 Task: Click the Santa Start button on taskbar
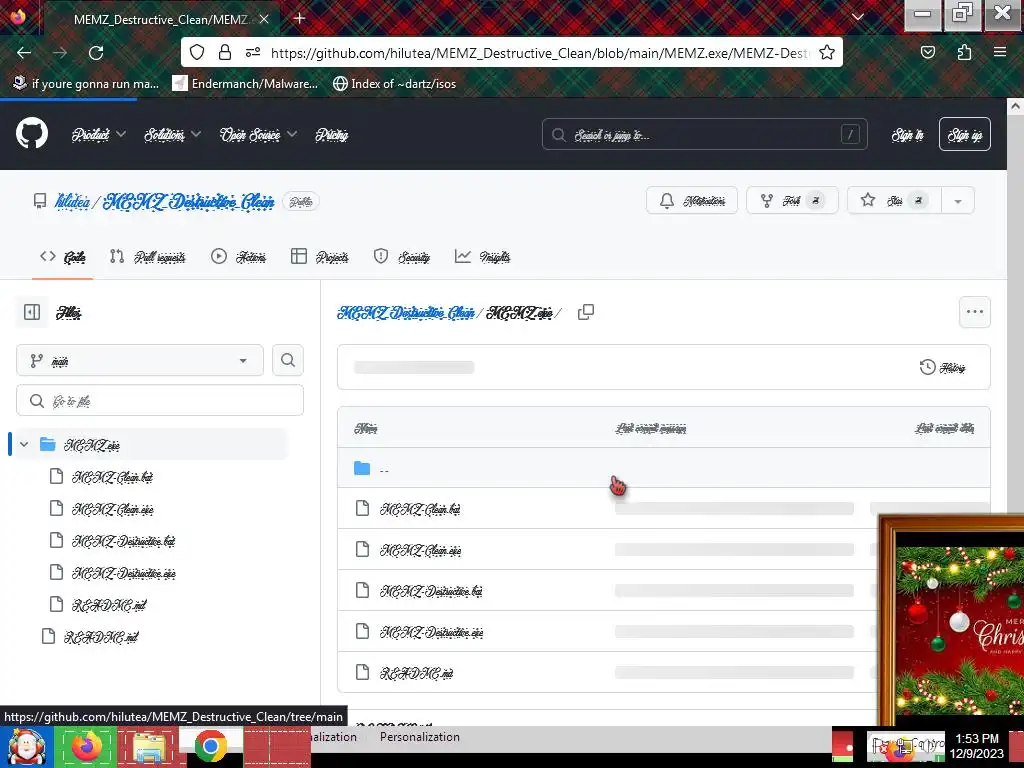click(26, 746)
